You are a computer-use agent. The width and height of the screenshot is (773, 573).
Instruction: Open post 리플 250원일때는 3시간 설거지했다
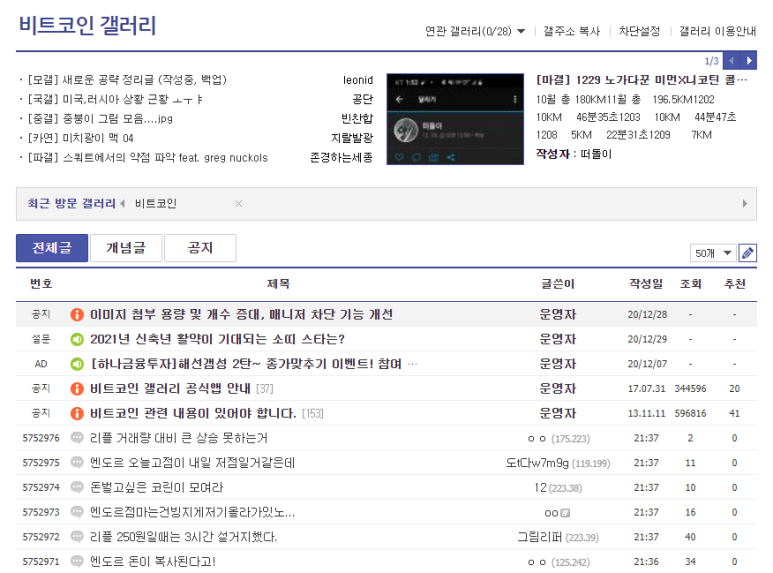click(x=183, y=537)
